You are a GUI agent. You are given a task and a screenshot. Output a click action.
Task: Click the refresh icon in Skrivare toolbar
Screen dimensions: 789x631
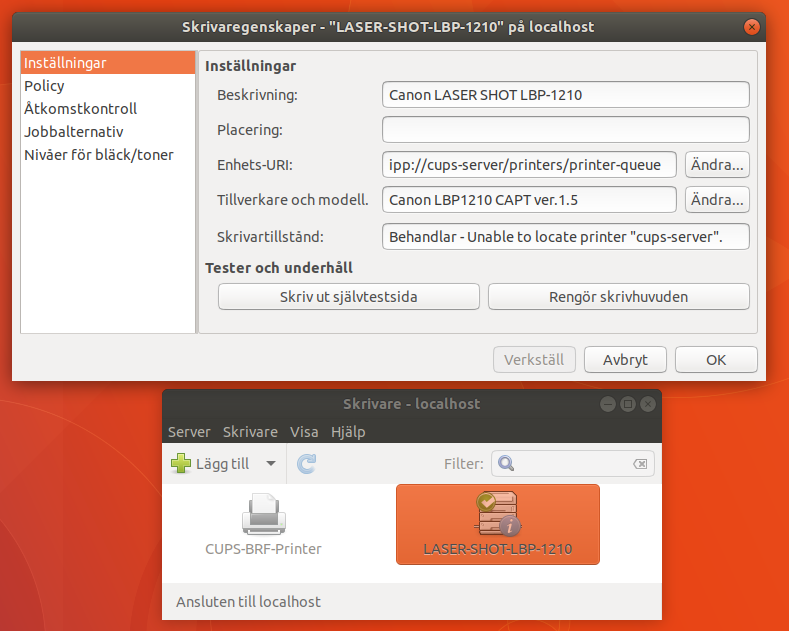pyautogui.click(x=306, y=463)
